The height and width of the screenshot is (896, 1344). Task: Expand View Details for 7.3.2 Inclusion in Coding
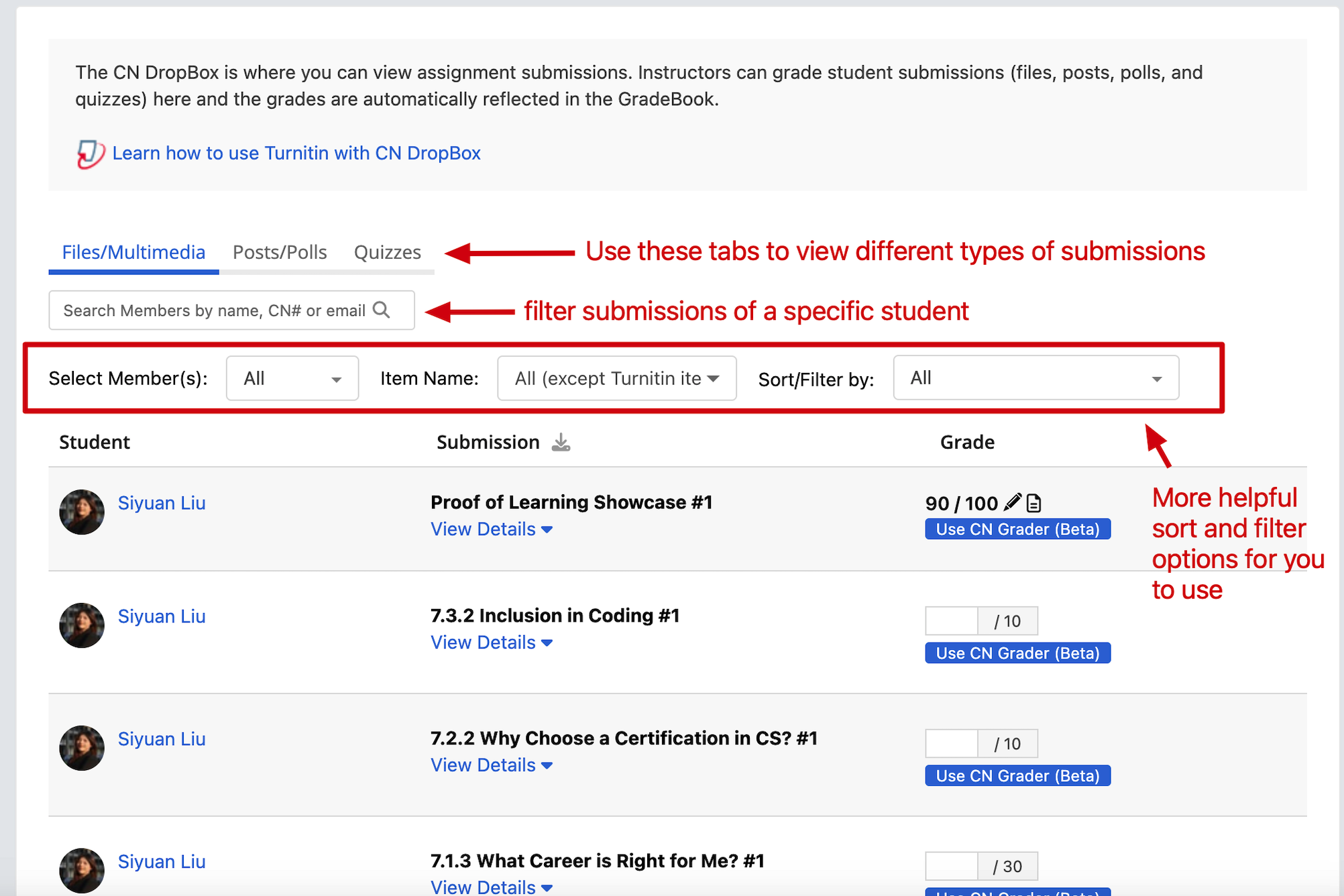(491, 642)
